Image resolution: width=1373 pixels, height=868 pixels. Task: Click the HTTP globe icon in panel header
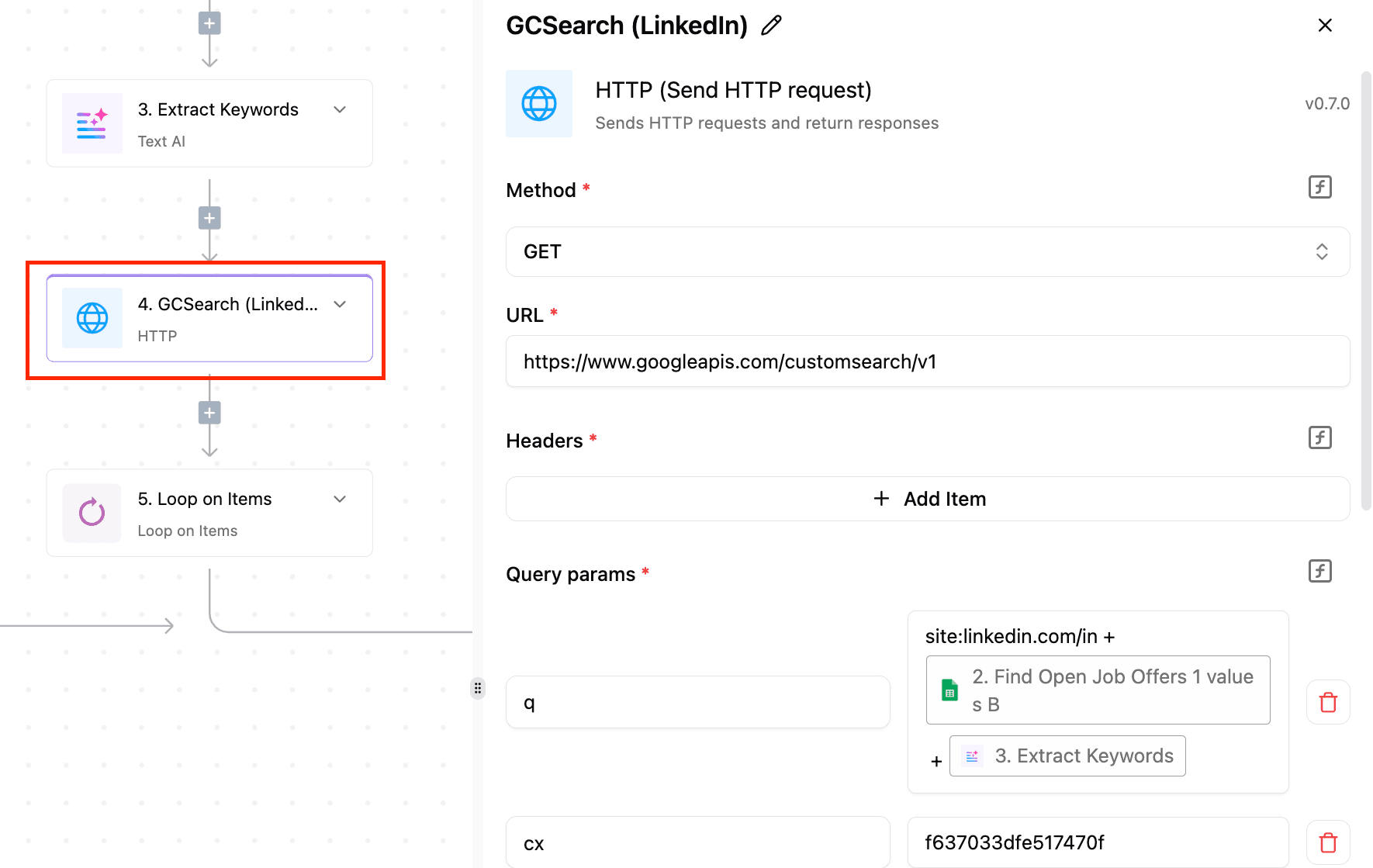click(x=539, y=104)
